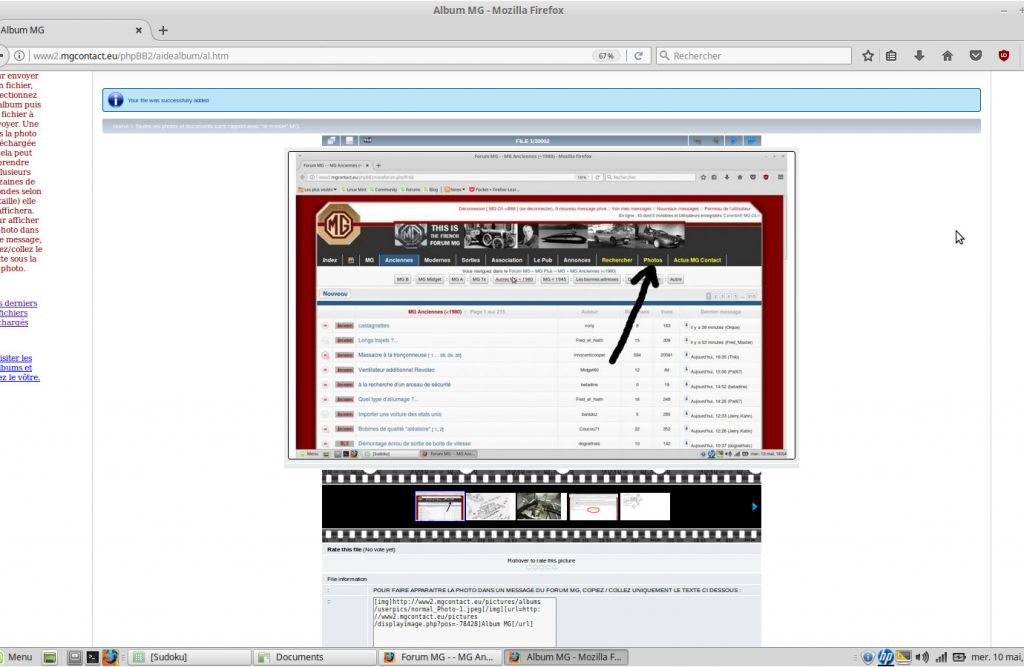Switch to the Documents taskbar window
The width and height of the screenshot is (1024, 667).
[x=314, y=657]
